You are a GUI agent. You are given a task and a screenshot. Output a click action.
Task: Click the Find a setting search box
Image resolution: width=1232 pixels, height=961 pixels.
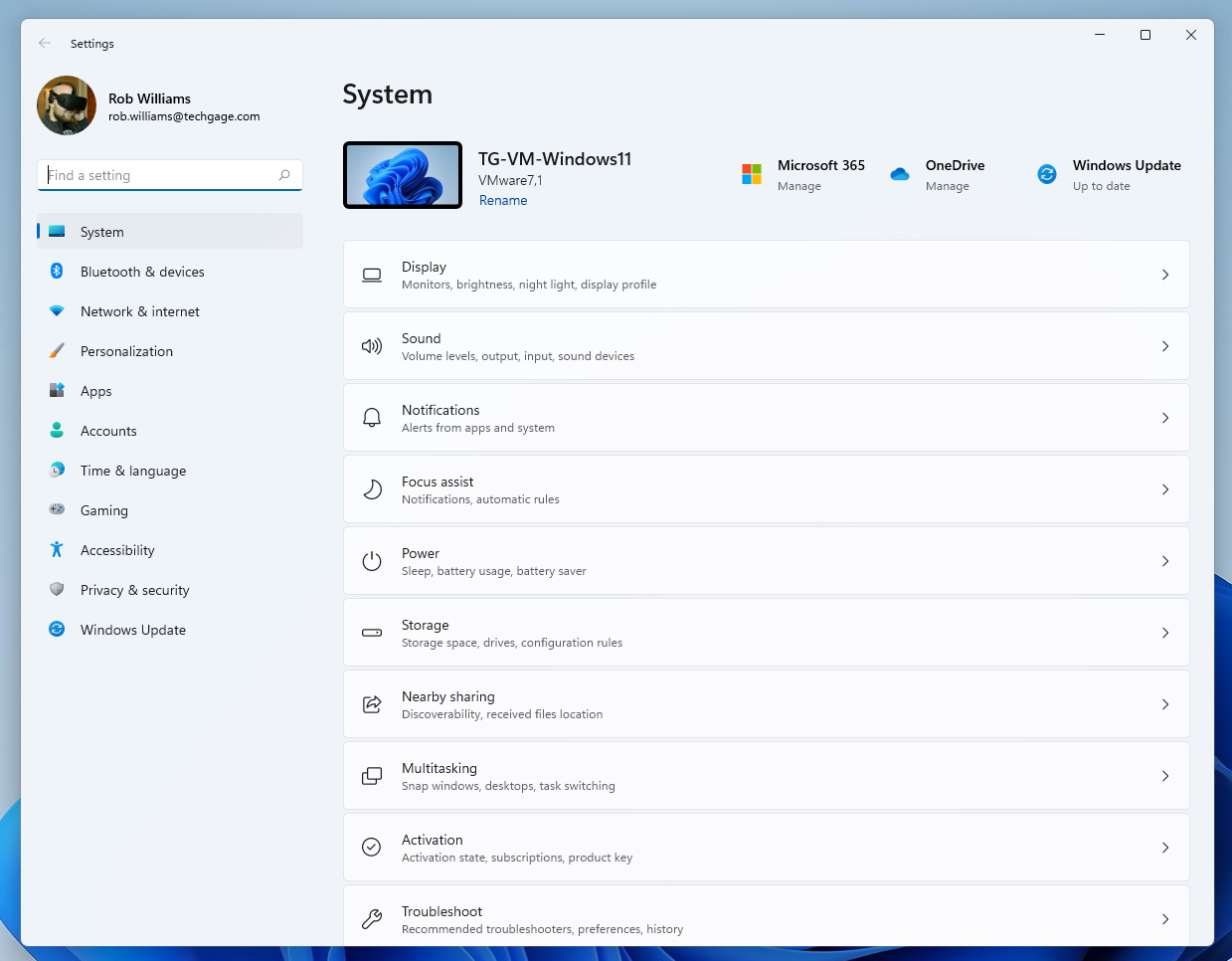170,175
